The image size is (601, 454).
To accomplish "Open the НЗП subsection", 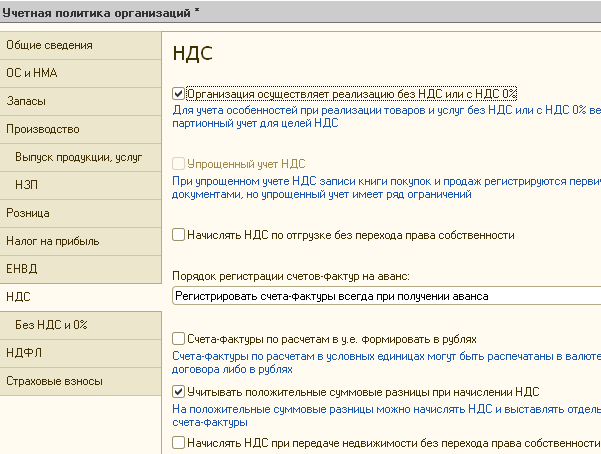I will click(x=80, y=185).
